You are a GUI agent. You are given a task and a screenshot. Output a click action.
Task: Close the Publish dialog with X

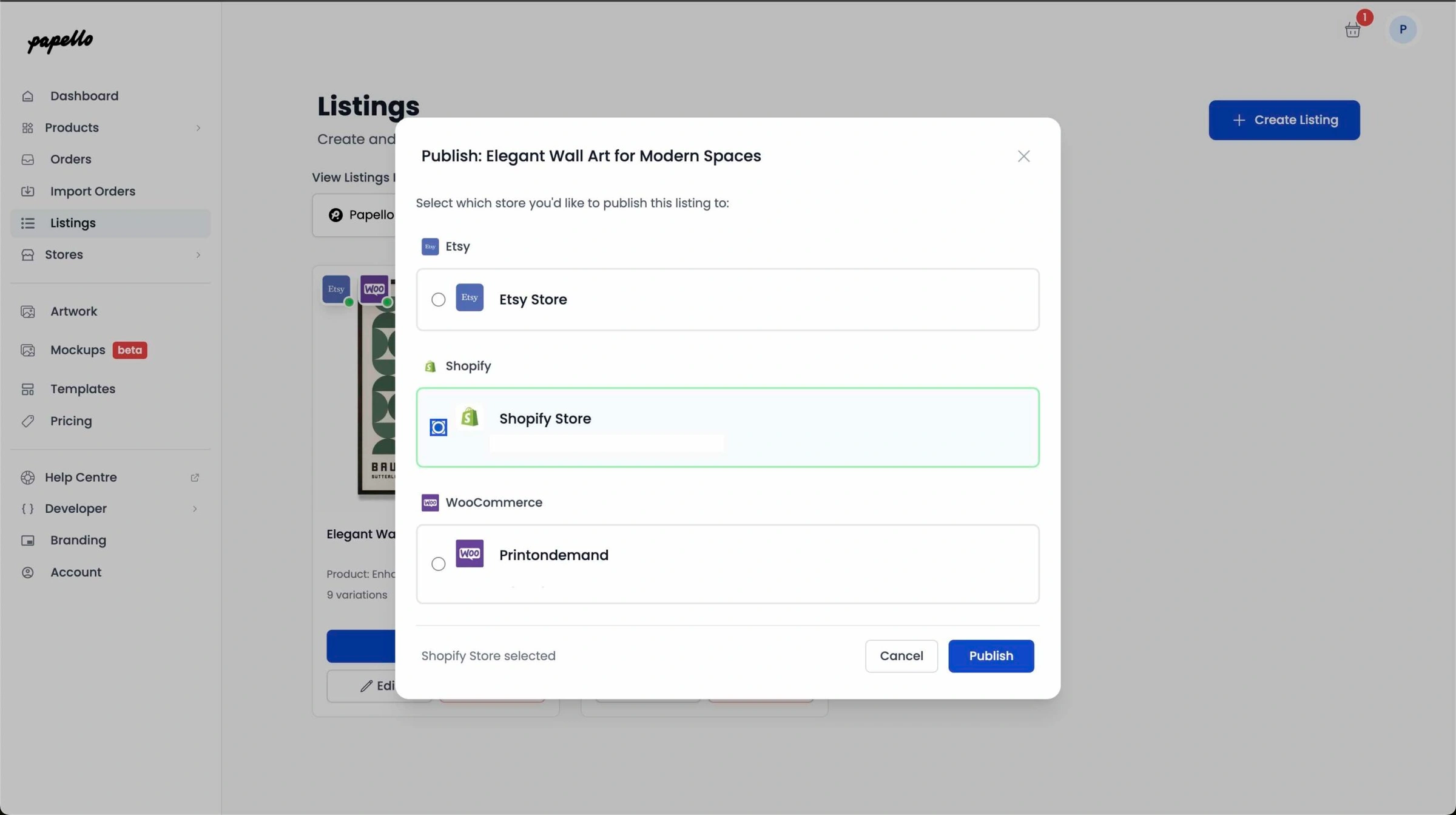tap(1023, 157)
